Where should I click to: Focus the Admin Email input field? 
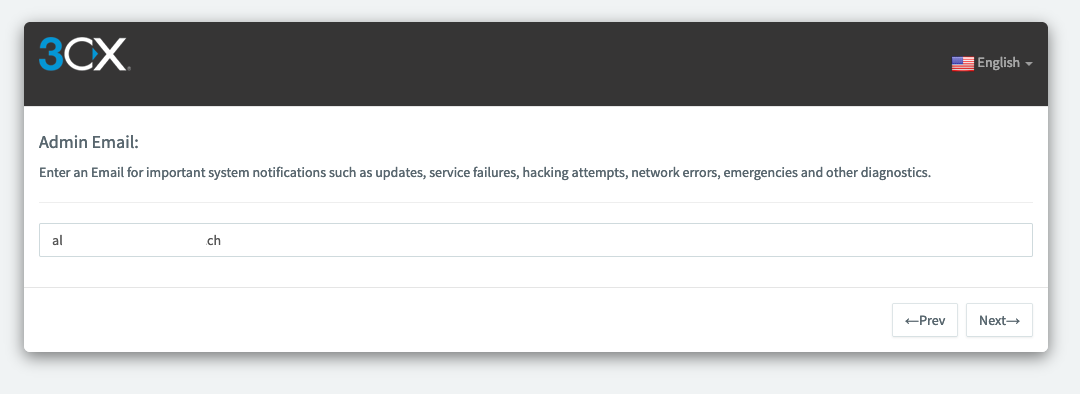click(x=535, y=240)
